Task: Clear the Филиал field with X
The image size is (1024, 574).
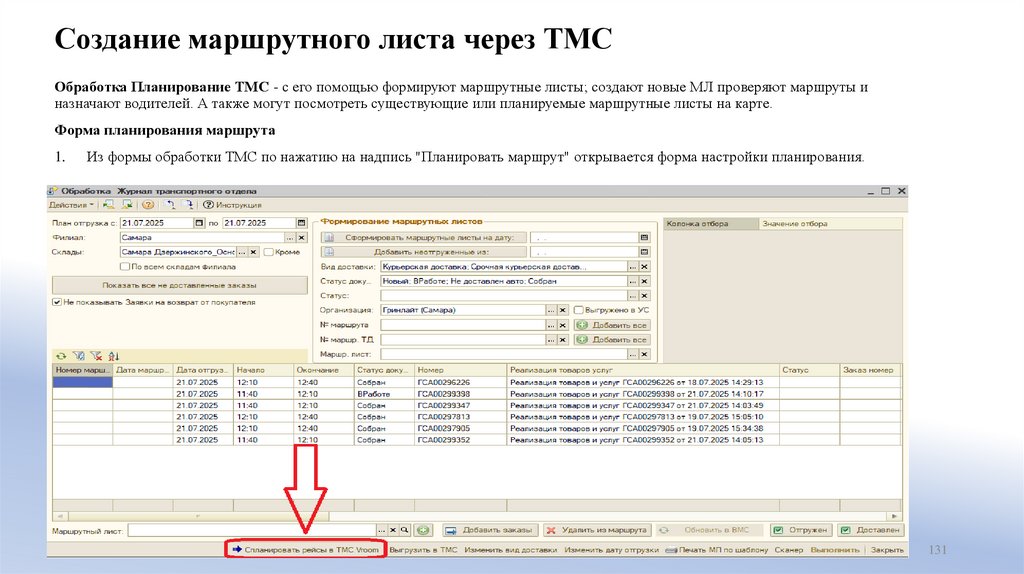Action: pos(302,238)
